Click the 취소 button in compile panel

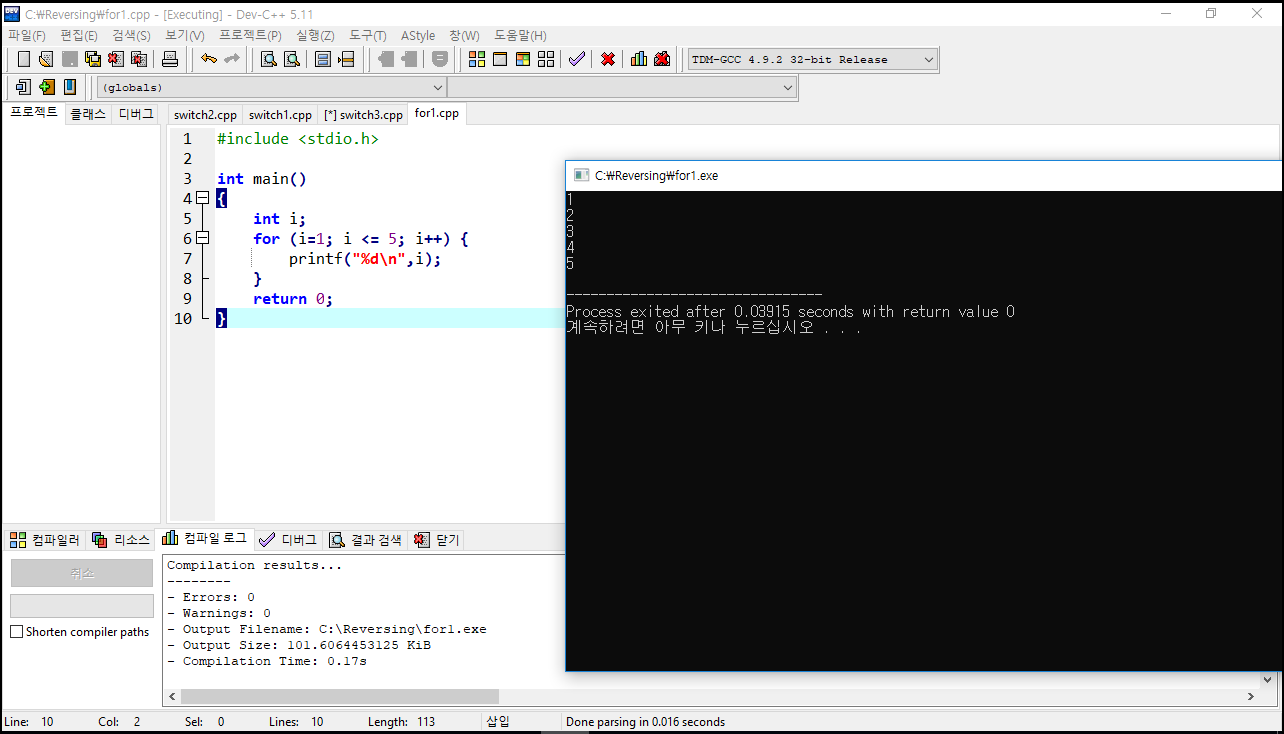[82, 573]
